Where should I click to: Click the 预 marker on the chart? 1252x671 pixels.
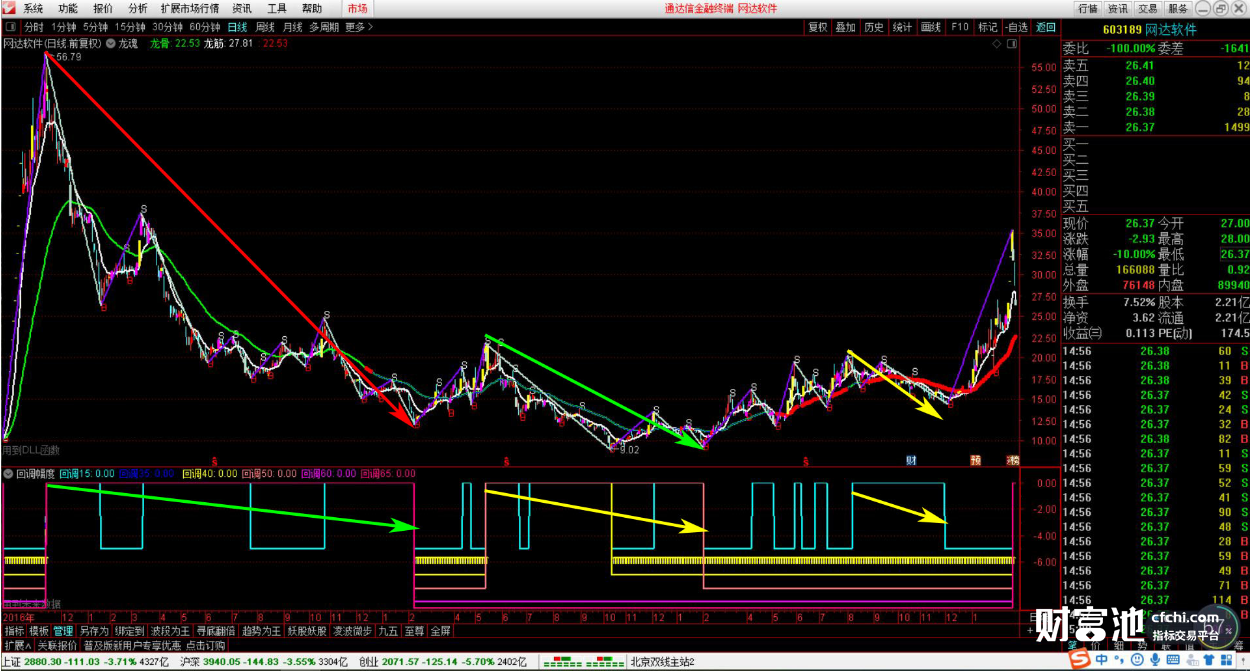[975, 460]
